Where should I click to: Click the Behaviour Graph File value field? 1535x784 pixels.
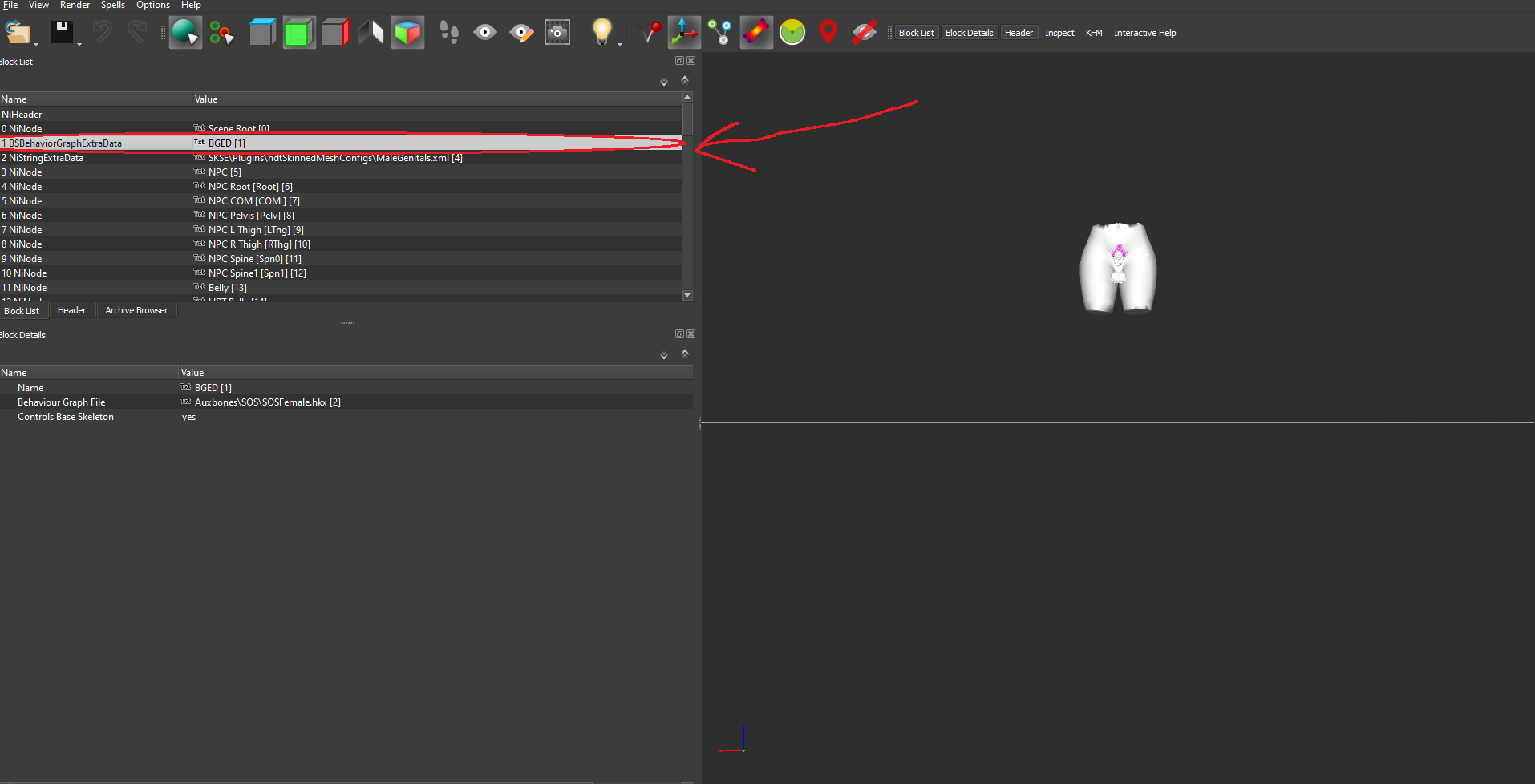(x=435, y=402)
